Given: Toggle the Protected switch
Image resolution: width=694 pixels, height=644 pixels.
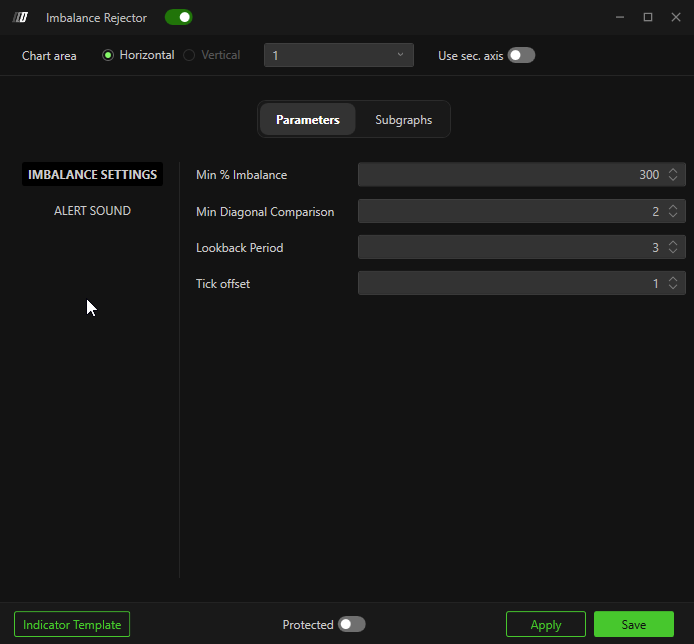Looking at the screenshot, I should pos(351,624).
